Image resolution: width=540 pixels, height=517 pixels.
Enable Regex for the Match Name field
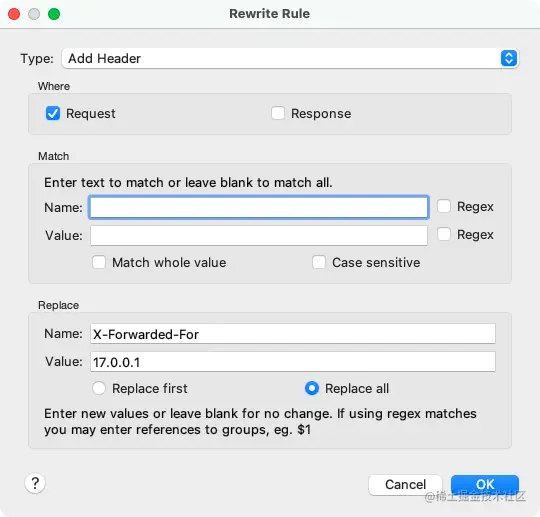click(x=444, y=206)
